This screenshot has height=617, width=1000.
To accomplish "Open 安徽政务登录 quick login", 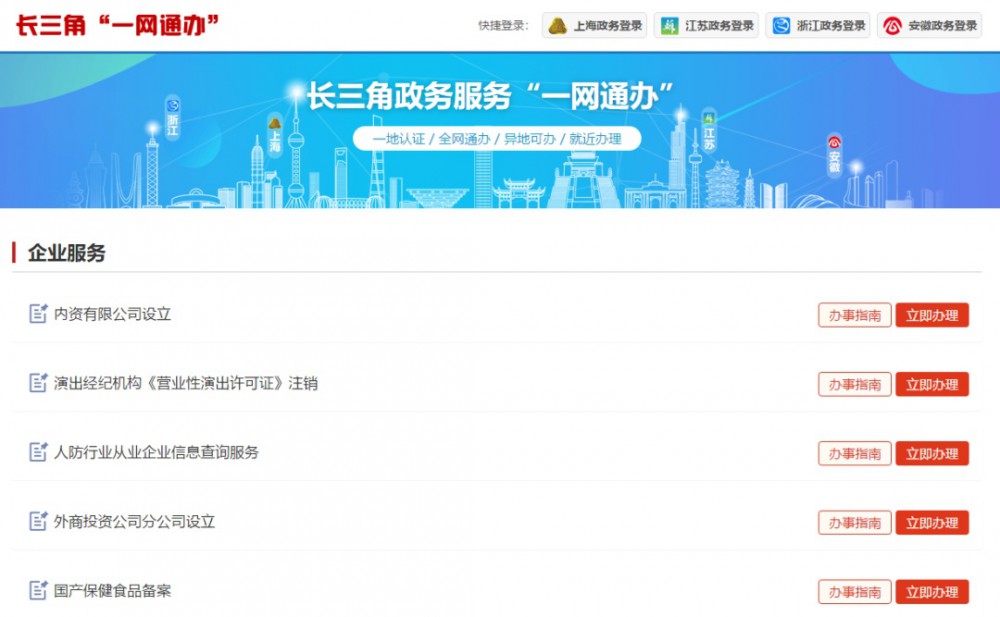I will coord(929,26).
